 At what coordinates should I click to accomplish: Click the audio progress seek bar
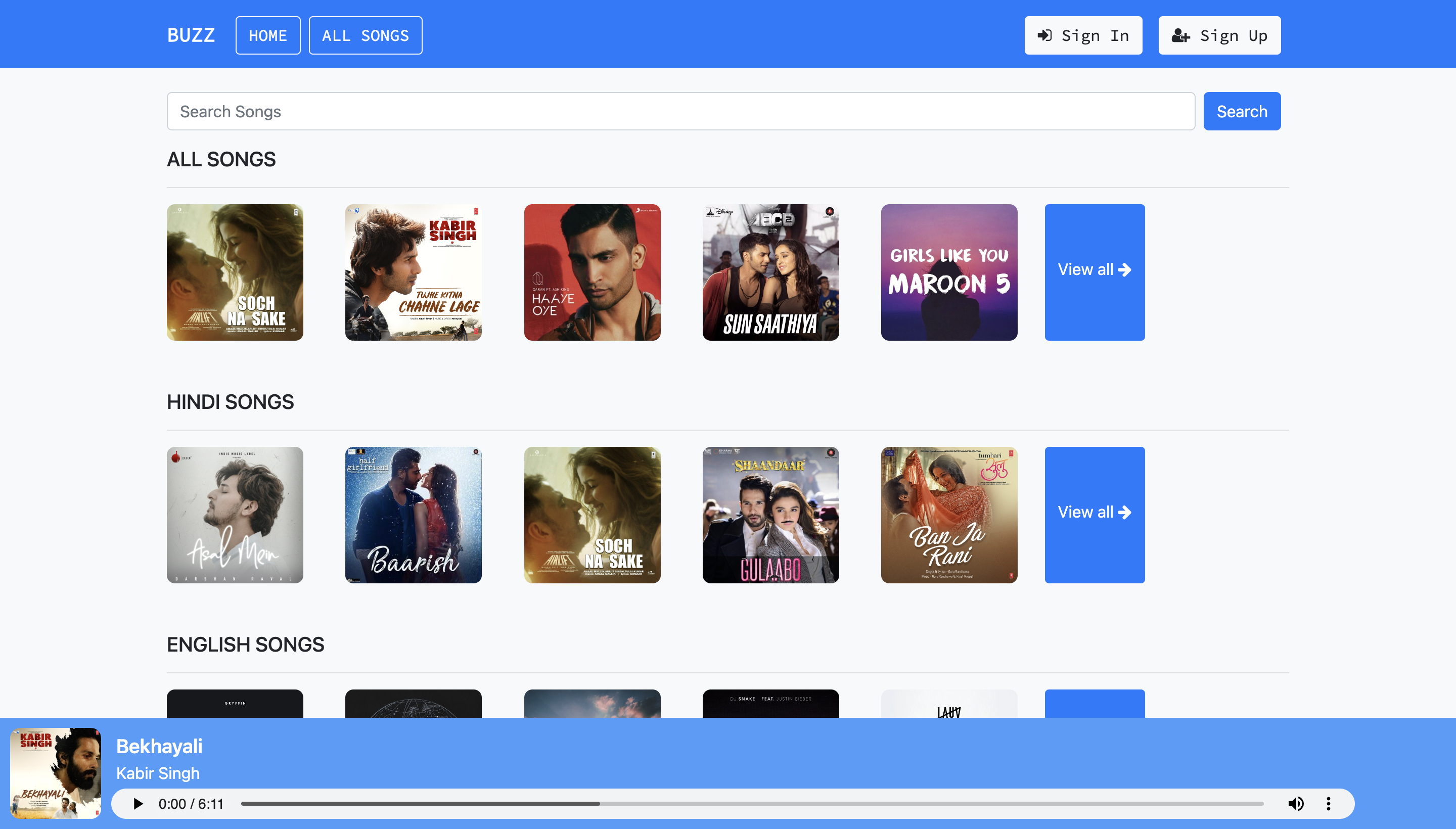point(752,803)
